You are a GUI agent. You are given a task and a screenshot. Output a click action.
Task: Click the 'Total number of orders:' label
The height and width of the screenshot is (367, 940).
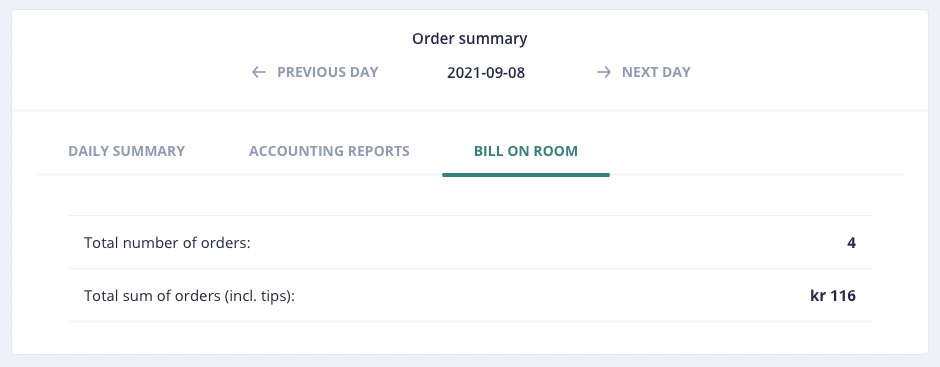[x=167, y=243]
